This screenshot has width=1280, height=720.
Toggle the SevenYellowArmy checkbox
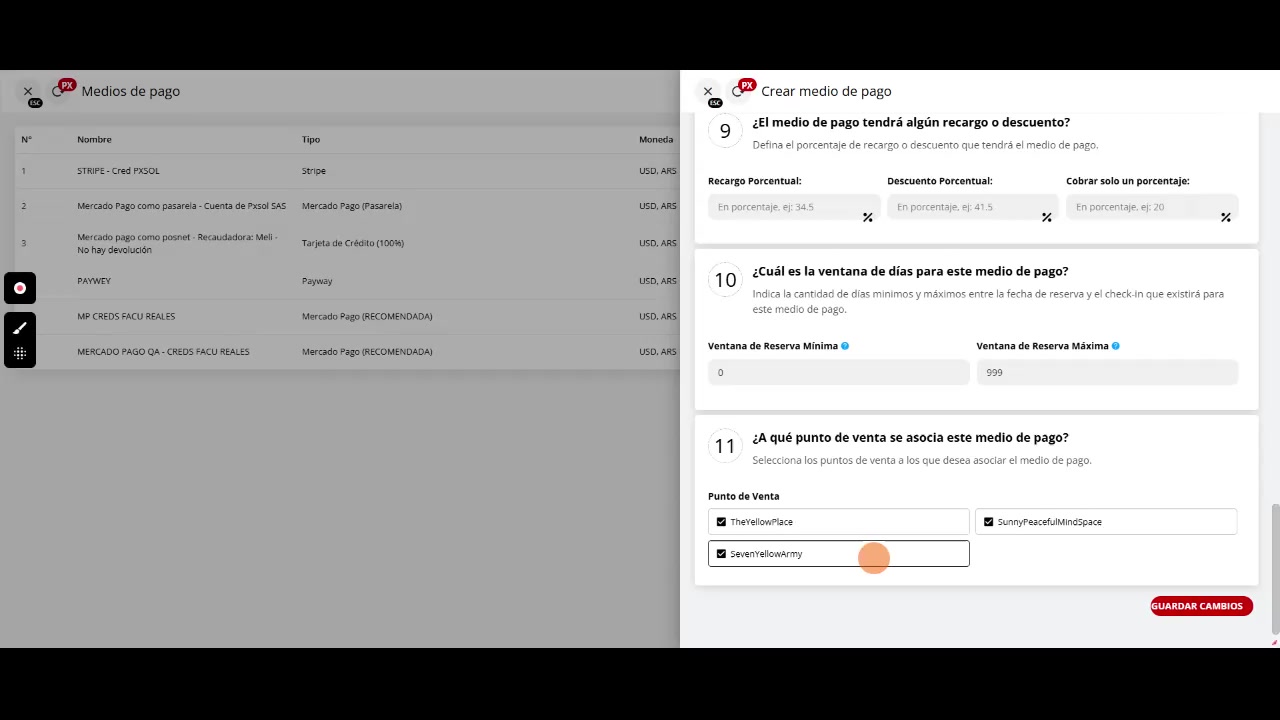[x=721, y=554]
